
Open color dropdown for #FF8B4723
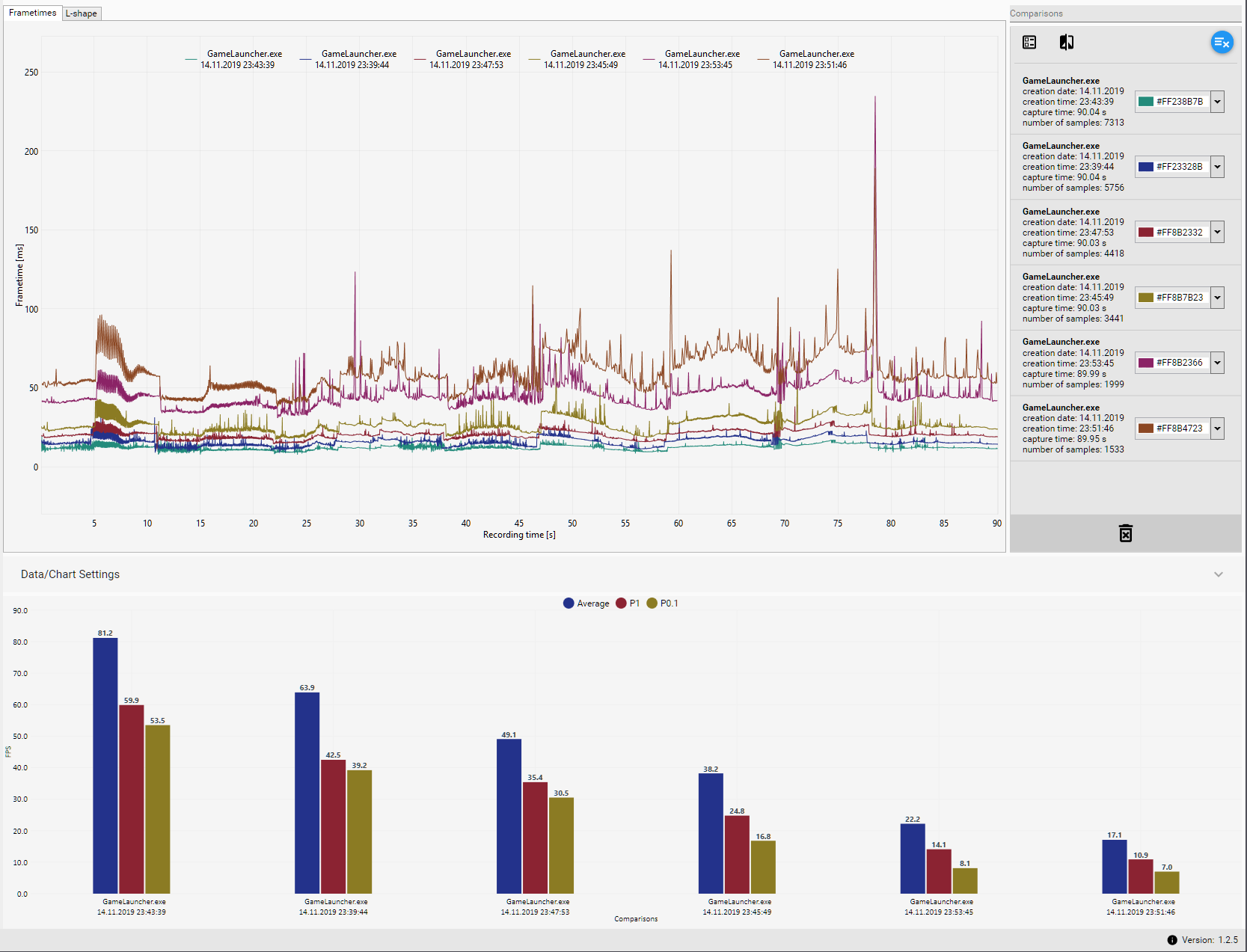click(x=1218, y=429)
